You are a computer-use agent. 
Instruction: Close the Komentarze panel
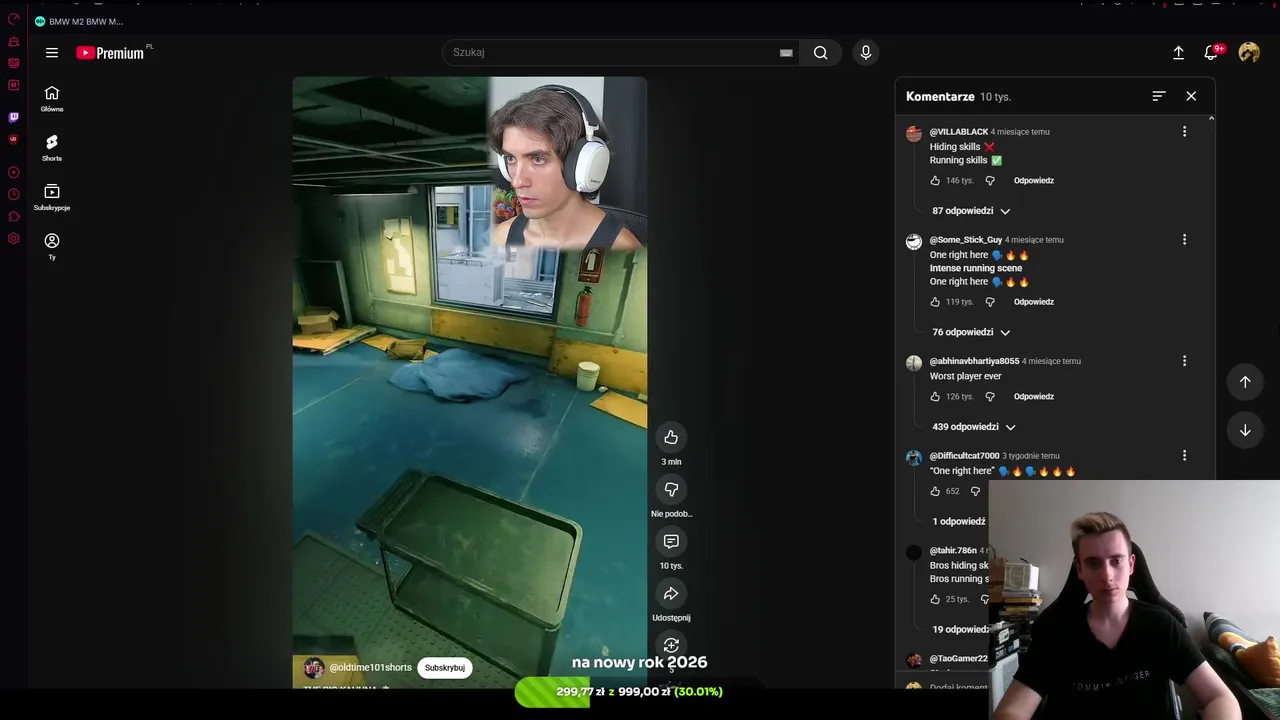pos(1191,96)
